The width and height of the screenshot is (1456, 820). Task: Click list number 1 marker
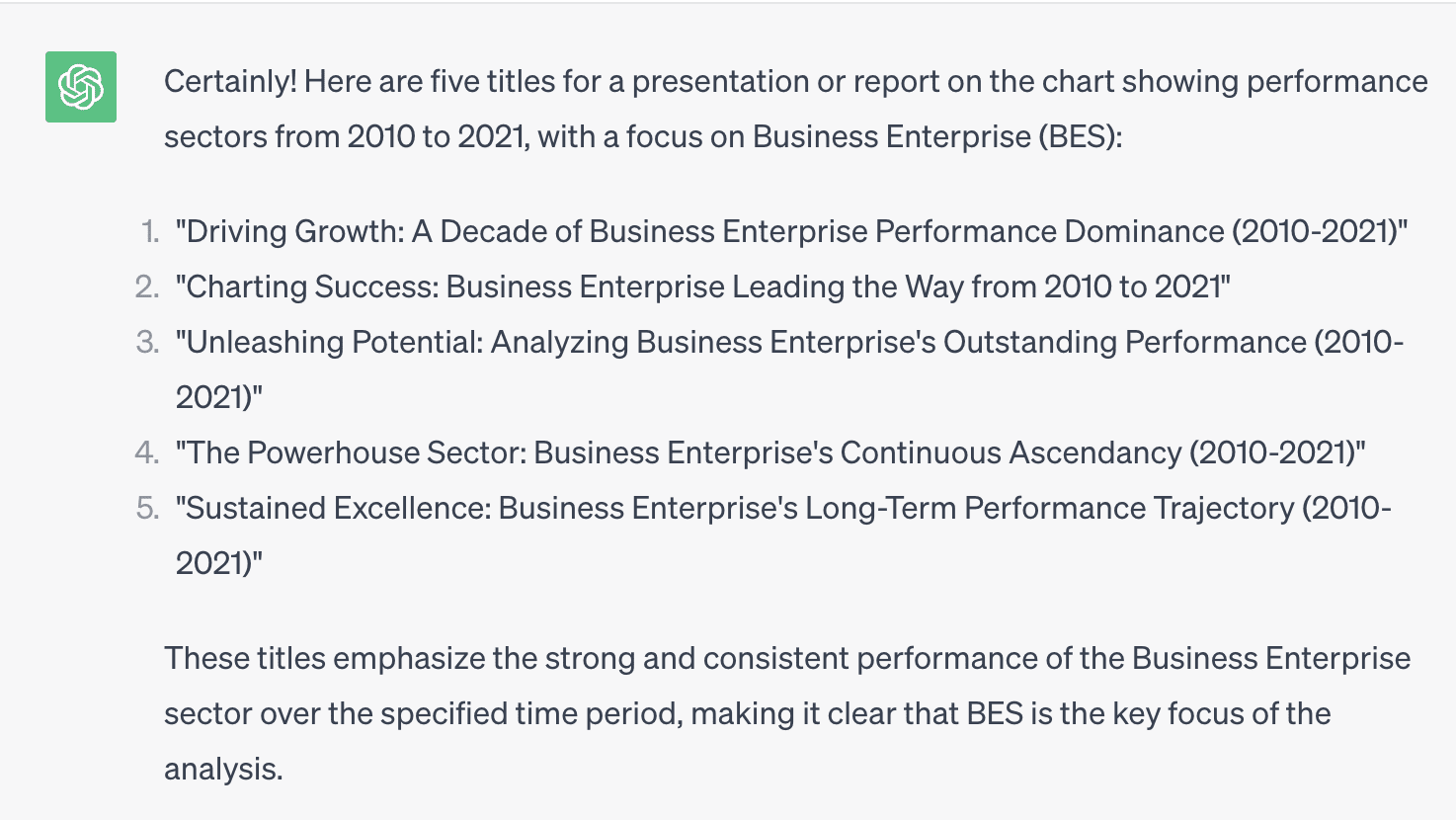tap(149, 231)
